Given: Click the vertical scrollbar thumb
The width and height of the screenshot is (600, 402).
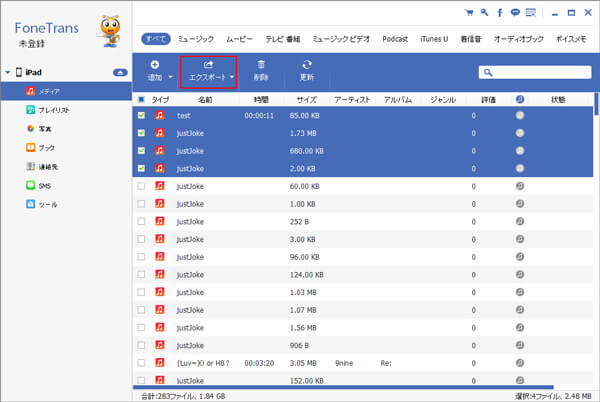Looking at the screenshot, I should click(596, 103).
